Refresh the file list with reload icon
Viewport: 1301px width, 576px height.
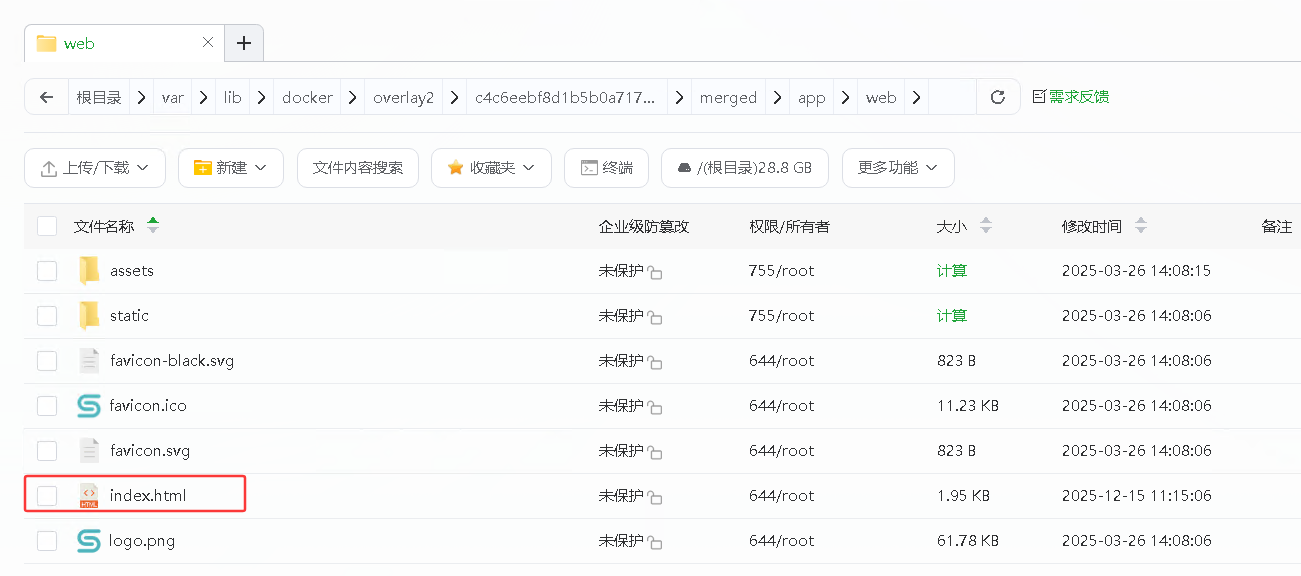click(997, 97)
